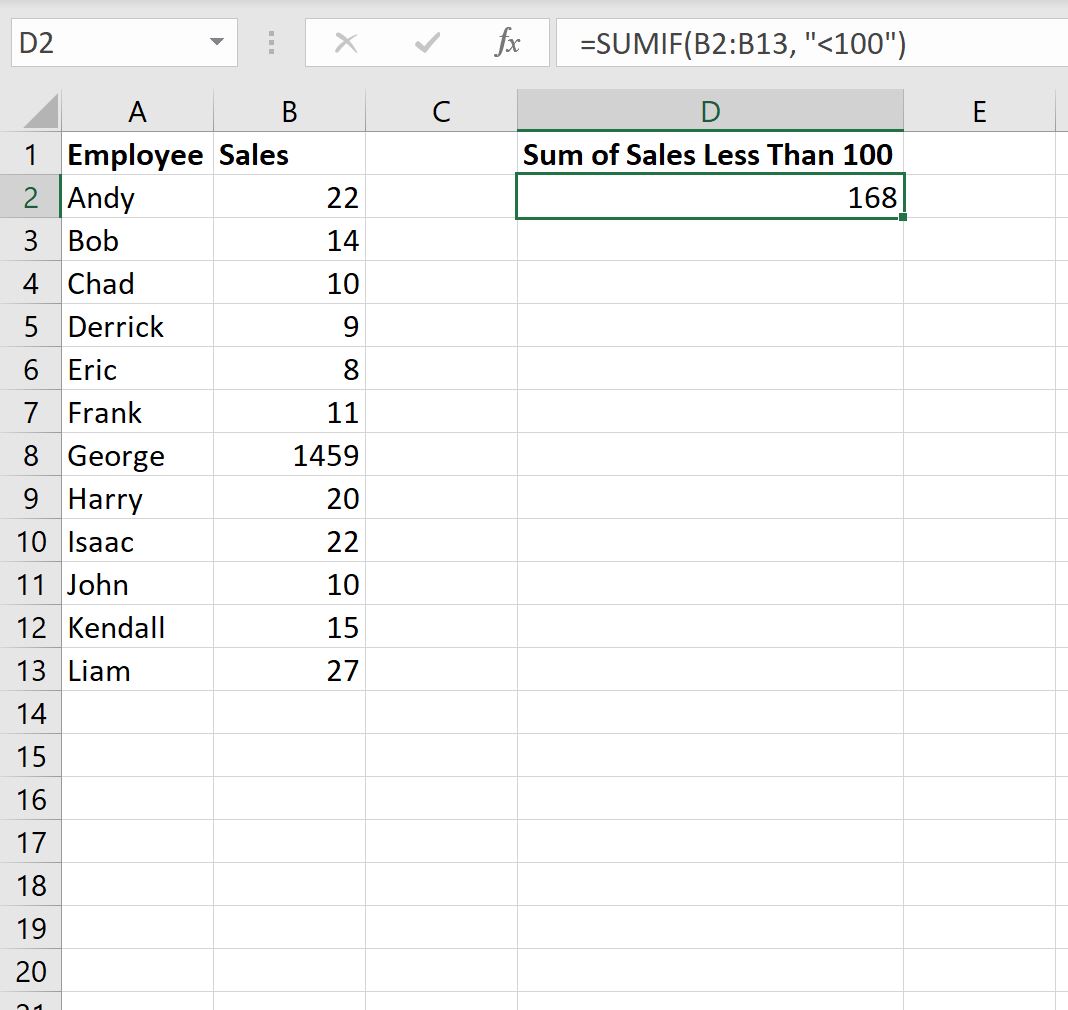The image size is (1068, 1010).
Task: Select empty cell E2
Action: coord(980,197)
